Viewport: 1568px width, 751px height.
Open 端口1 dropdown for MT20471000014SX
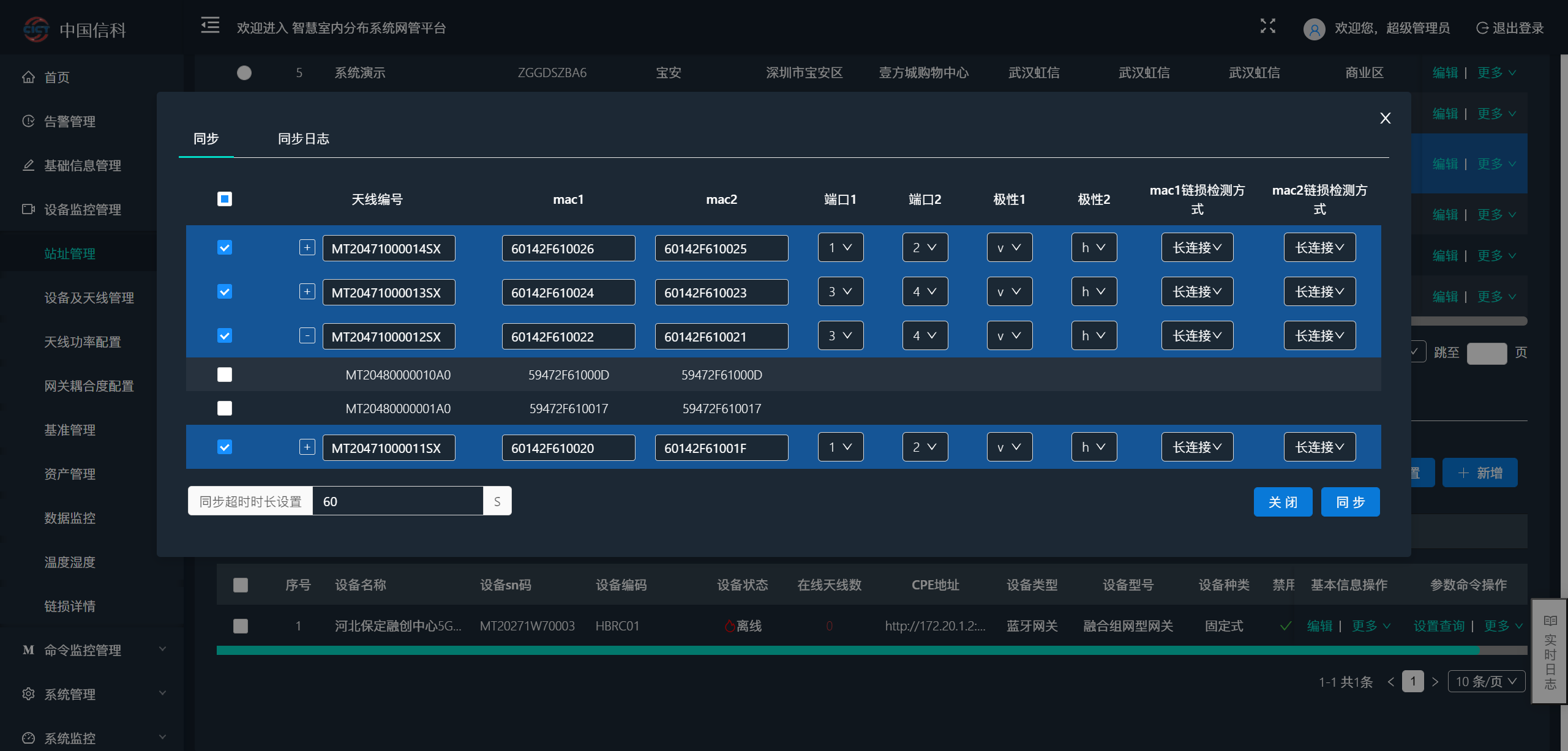pyautogui.click(x=840, y=248)
